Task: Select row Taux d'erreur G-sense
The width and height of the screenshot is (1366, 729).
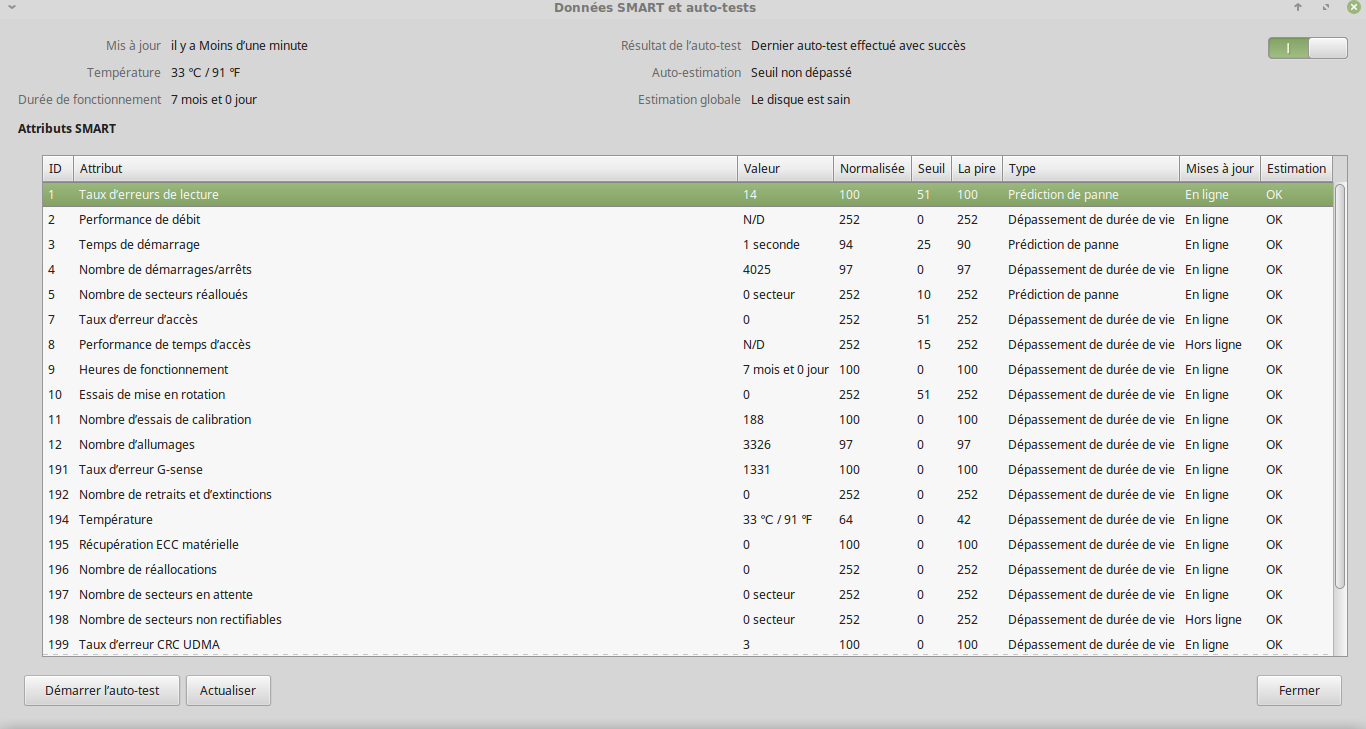Action: (x=687, y=469)
